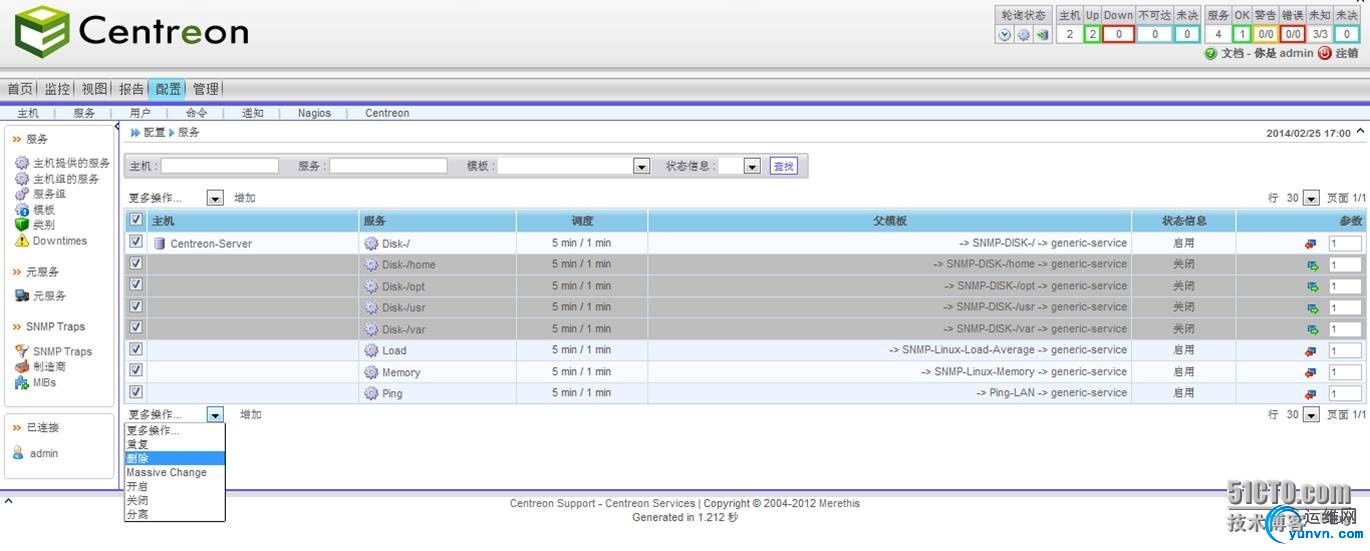
Task: Click the top 增加 add link
Action: (x=245, y=198)
